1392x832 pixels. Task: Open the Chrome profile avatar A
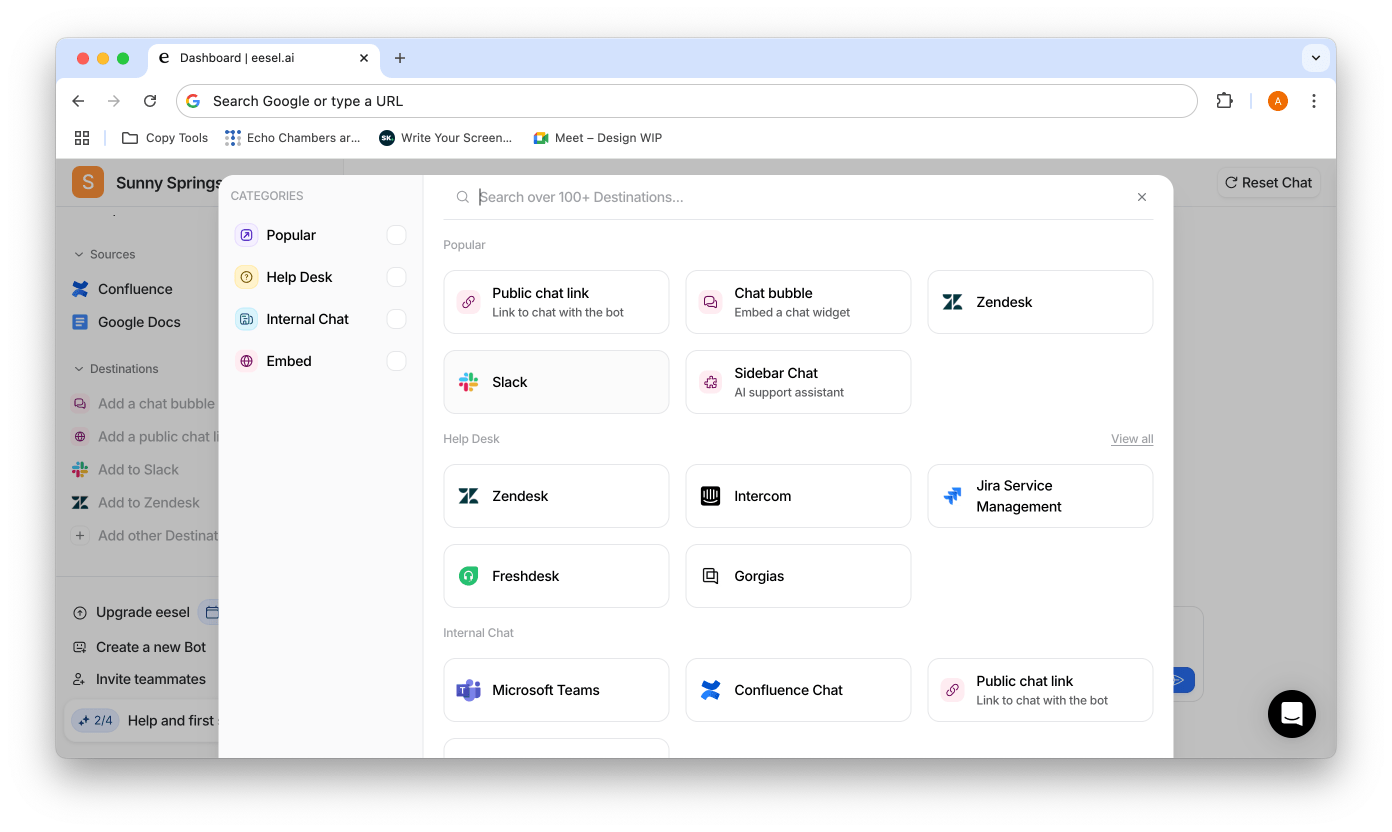pyautogui.click(x=1278, y=101)
